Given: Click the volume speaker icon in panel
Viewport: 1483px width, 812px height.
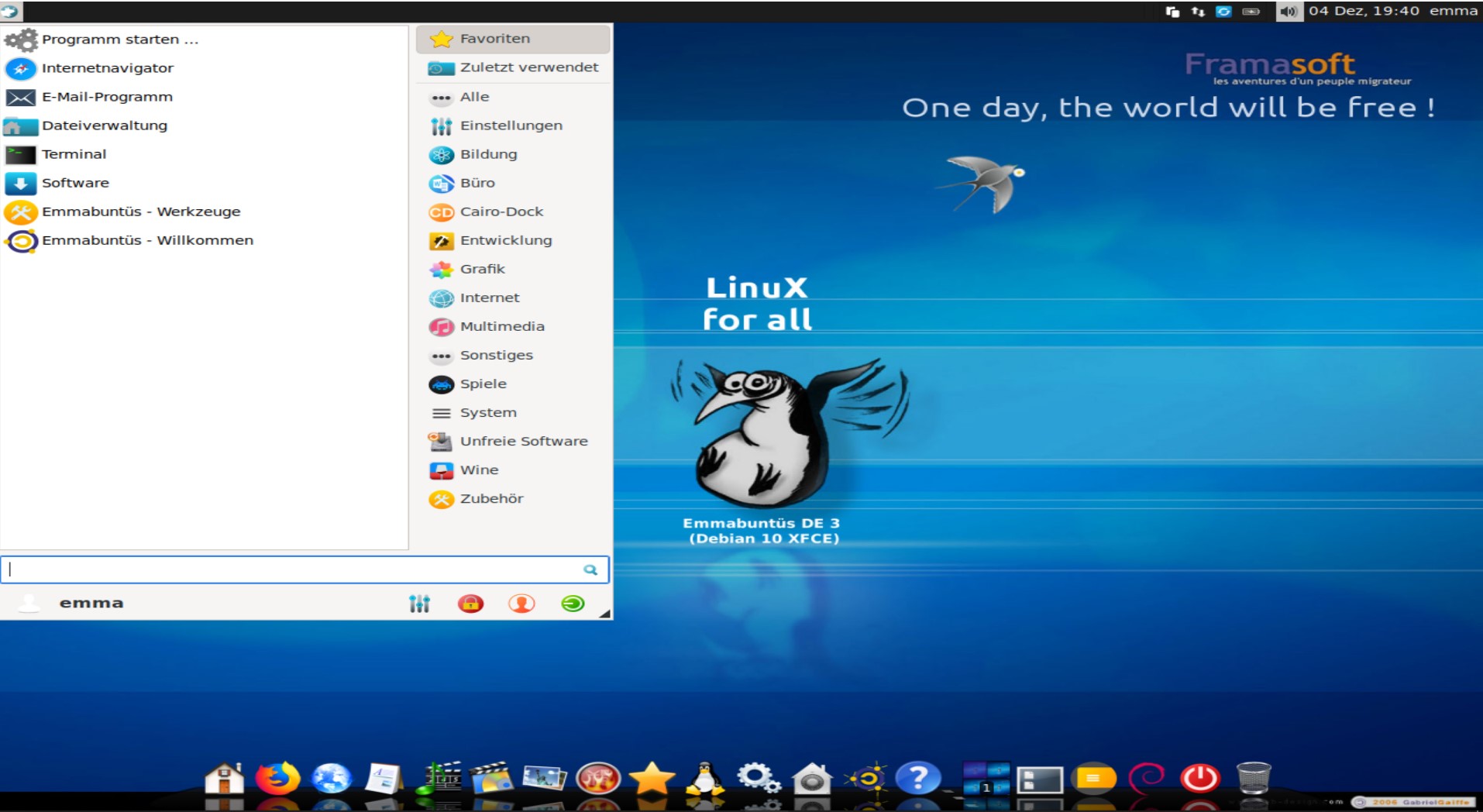Looking at the screenshot, I should click(1289, 12).
